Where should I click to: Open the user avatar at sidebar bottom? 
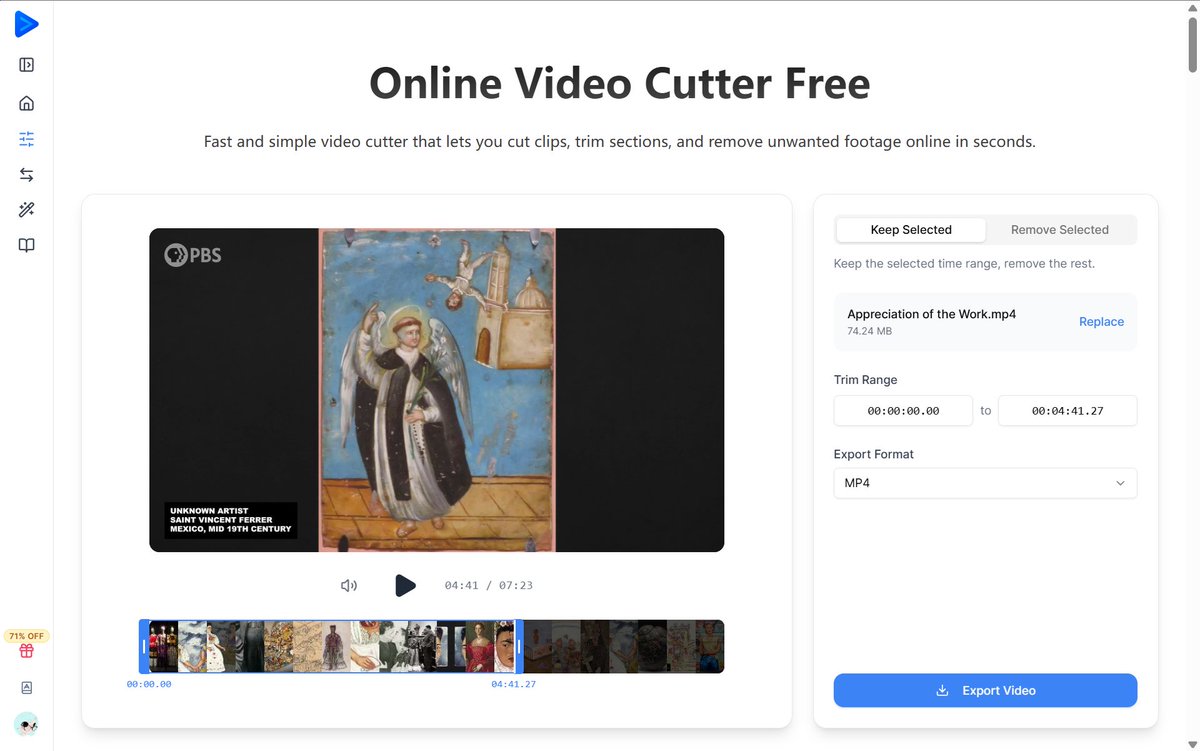click(27, 724)
